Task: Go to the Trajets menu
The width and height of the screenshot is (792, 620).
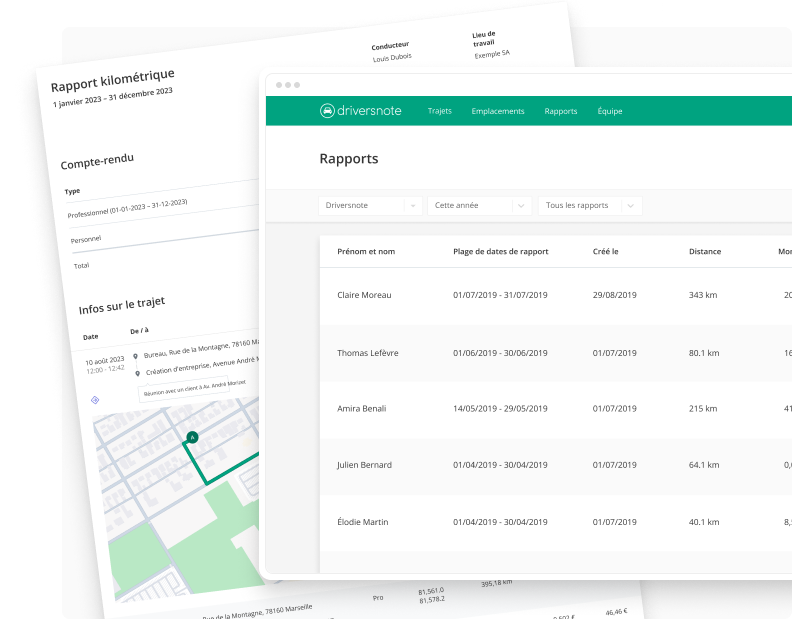Action: tap(439, 111)
